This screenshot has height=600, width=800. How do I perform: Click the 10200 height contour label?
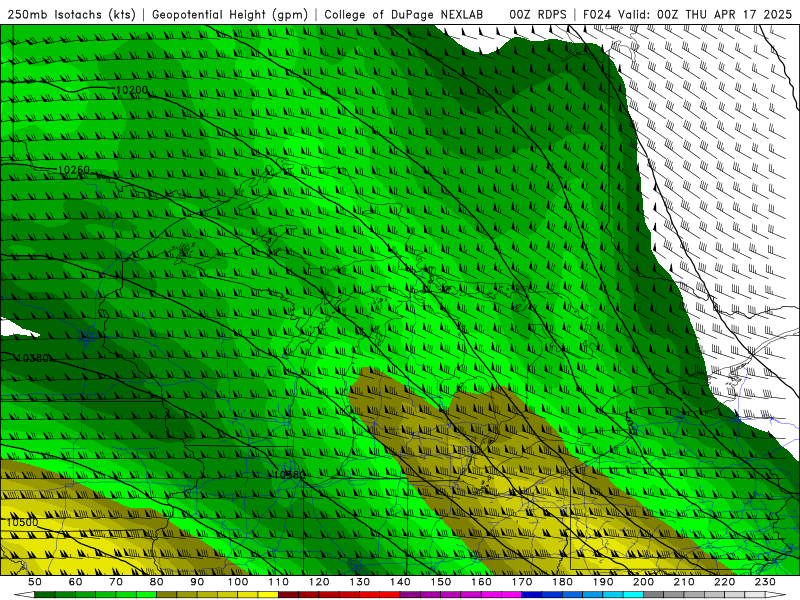tap(132, 90)
